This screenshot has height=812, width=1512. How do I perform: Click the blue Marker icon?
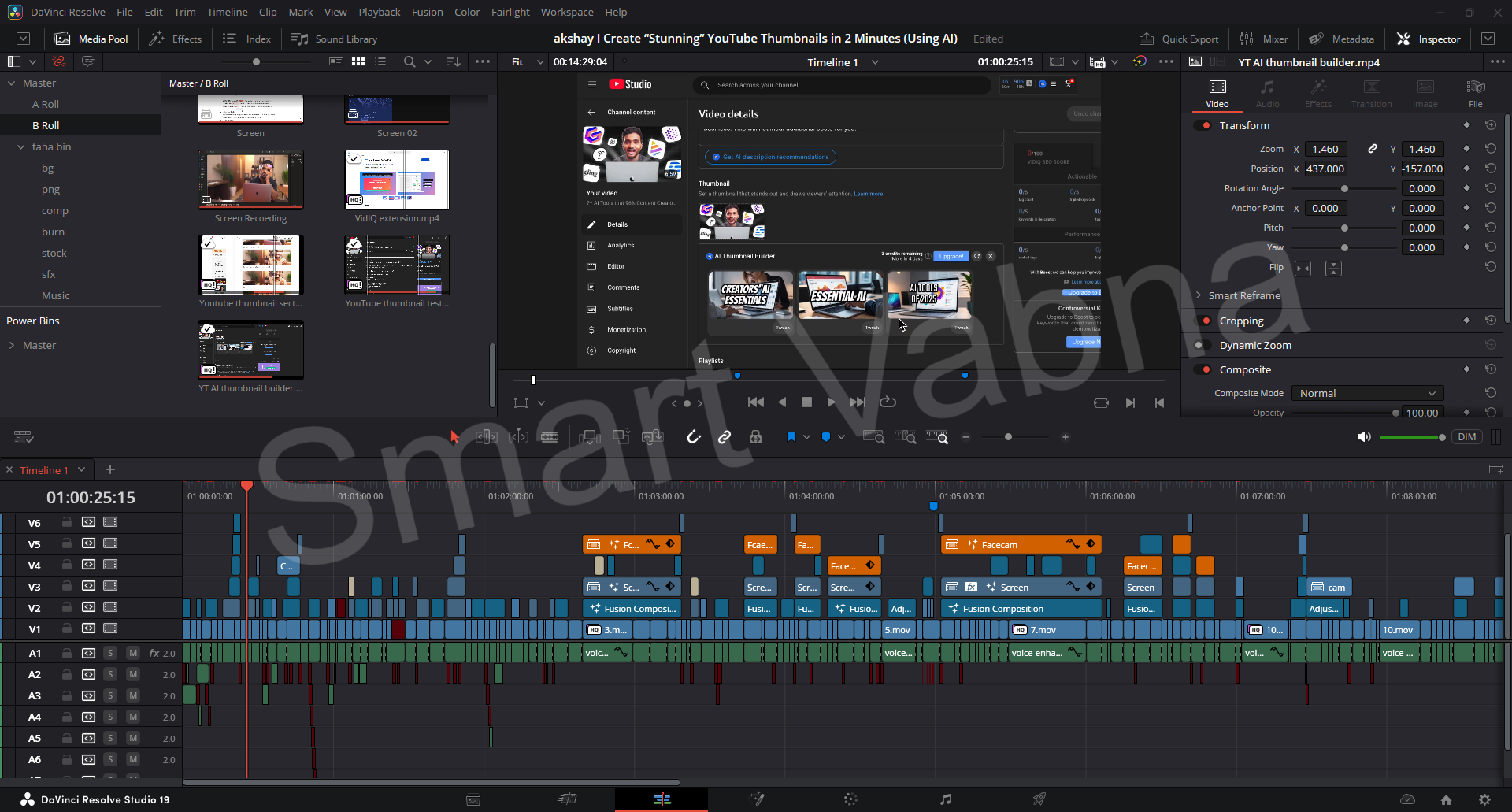coord(825,437)
